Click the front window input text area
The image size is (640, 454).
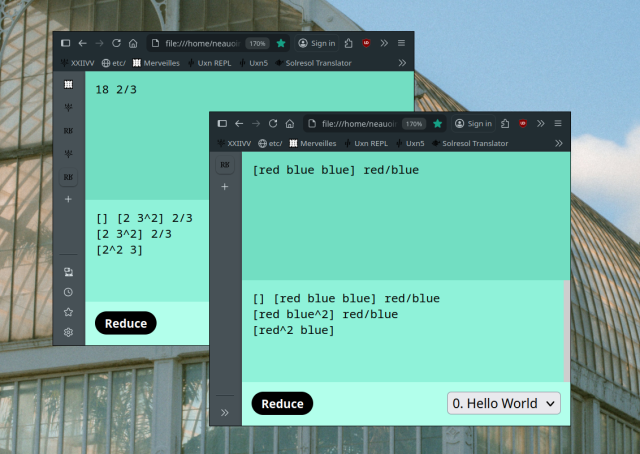click(405, 215)
